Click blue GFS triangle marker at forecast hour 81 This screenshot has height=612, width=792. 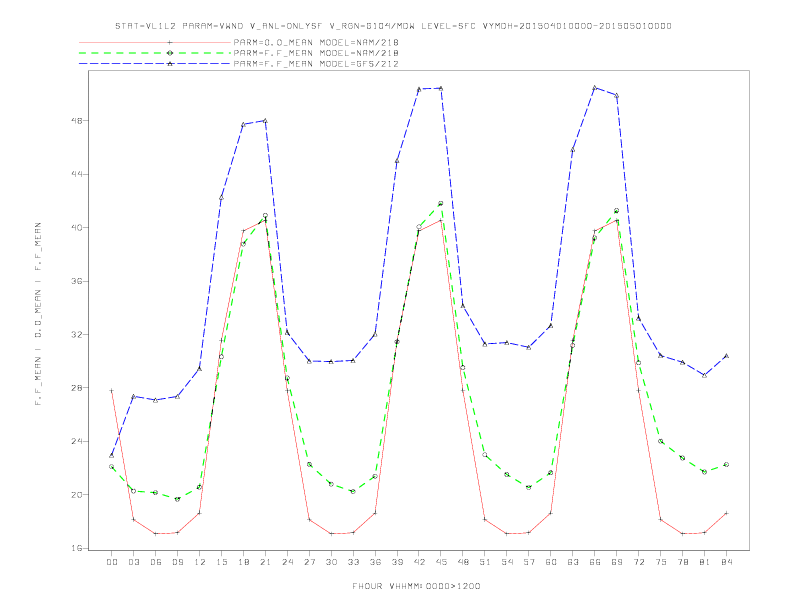[x=705, y=375]
